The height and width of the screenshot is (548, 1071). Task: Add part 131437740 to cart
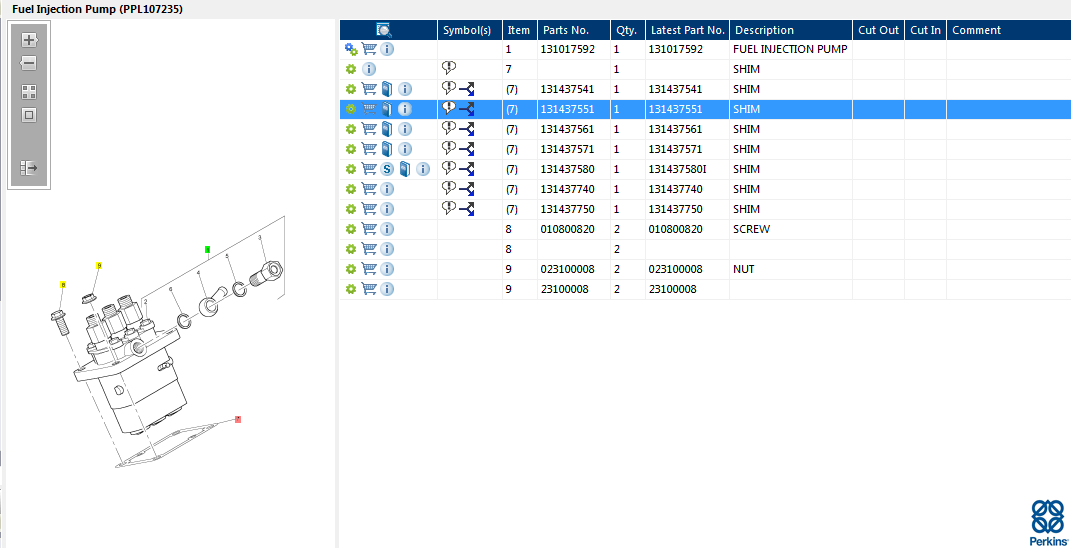(369, 189)
